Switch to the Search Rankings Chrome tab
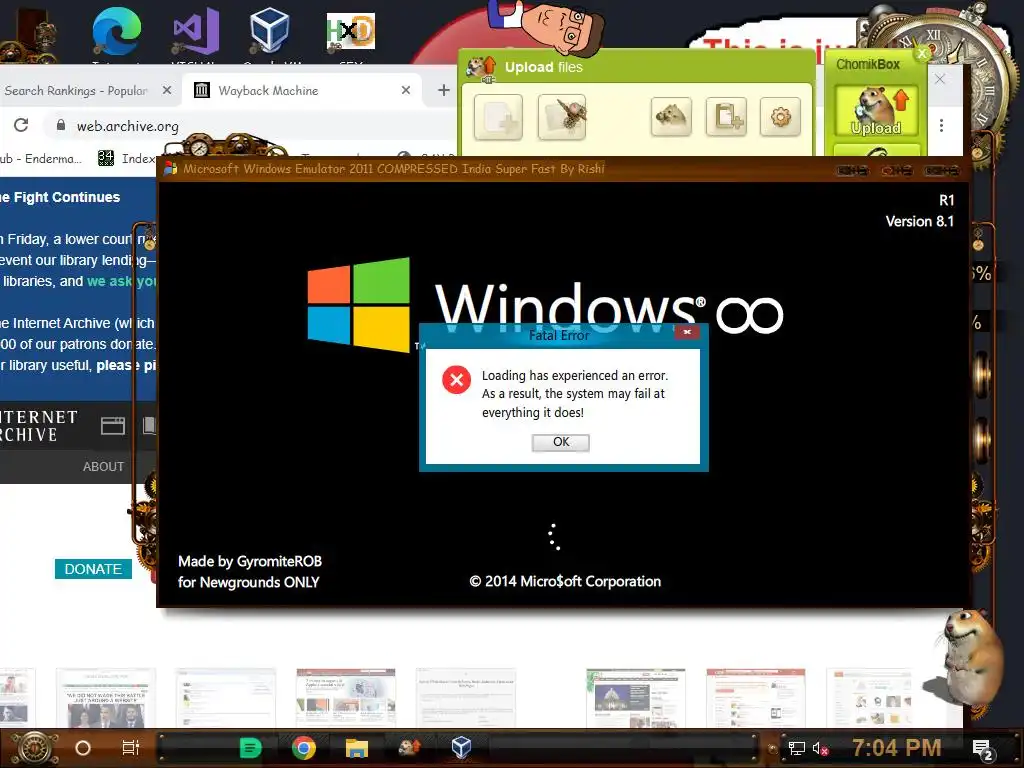Image resolution: width=1024 pixels, height=768 pixels. click(x=76, y=91)
